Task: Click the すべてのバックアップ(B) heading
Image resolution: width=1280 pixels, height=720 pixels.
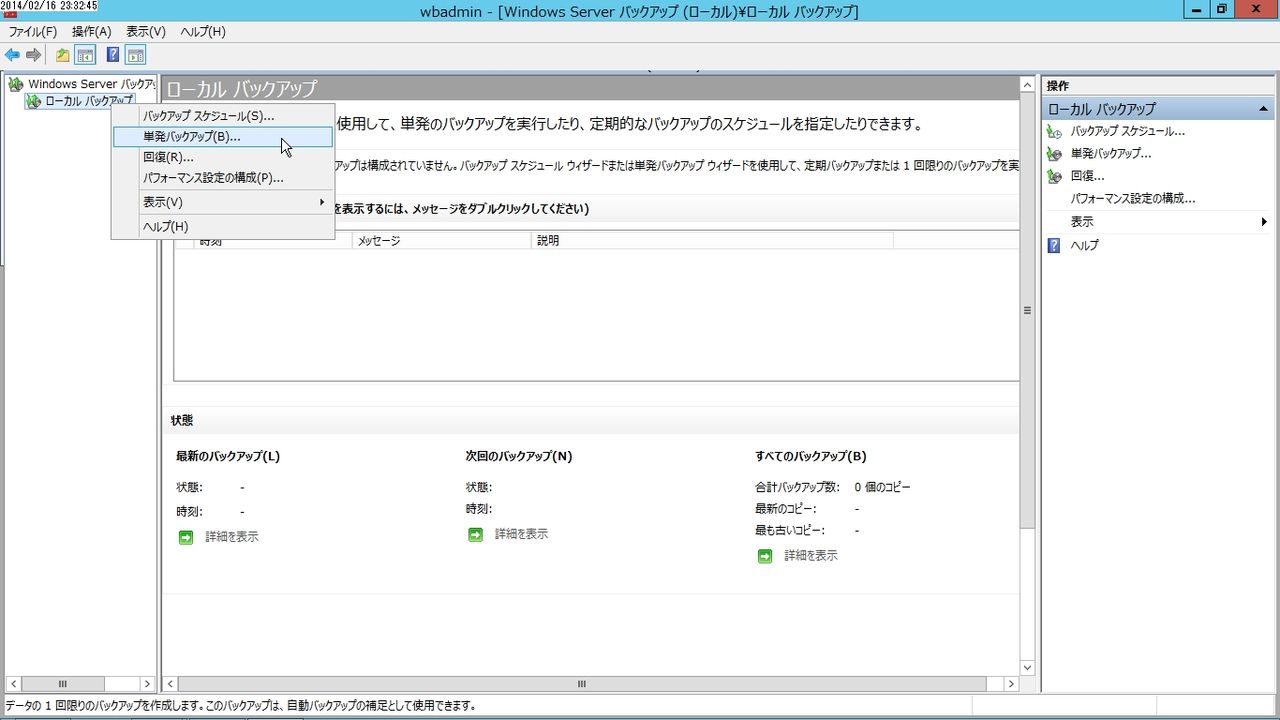Action: [x=811, y=456]
